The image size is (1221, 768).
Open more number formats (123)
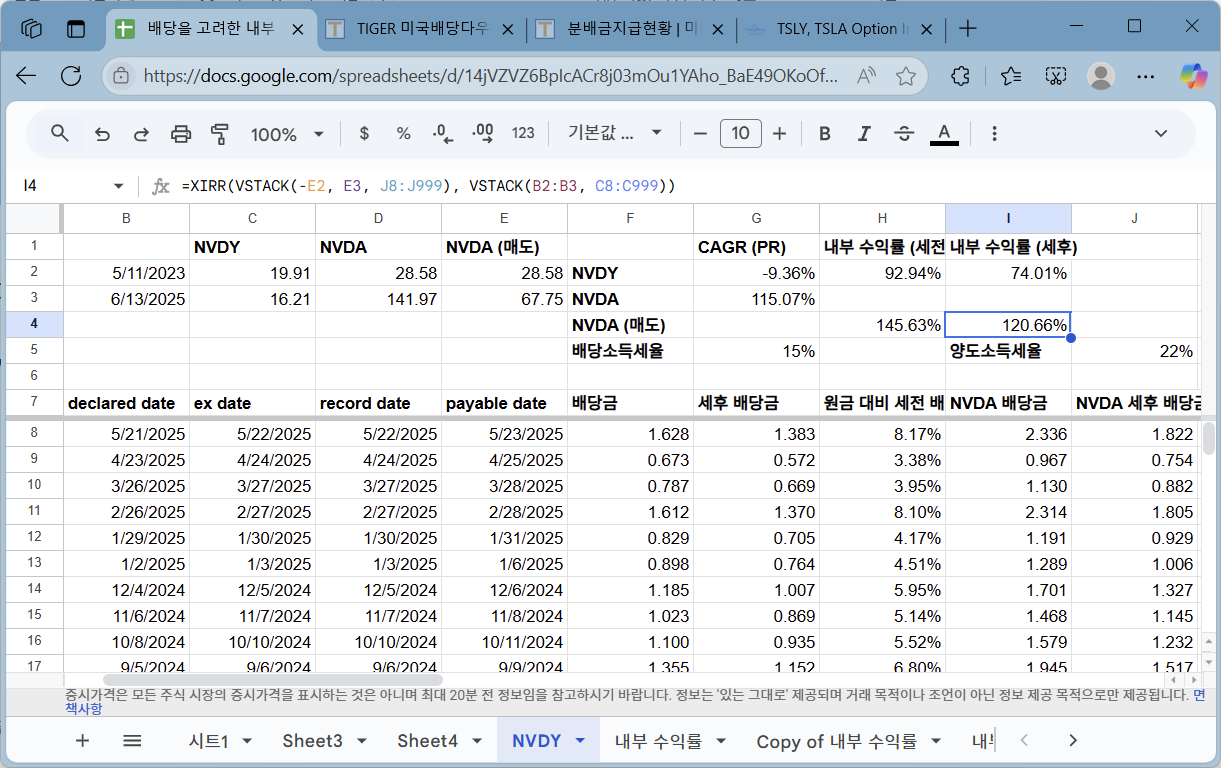pos(523,133)
